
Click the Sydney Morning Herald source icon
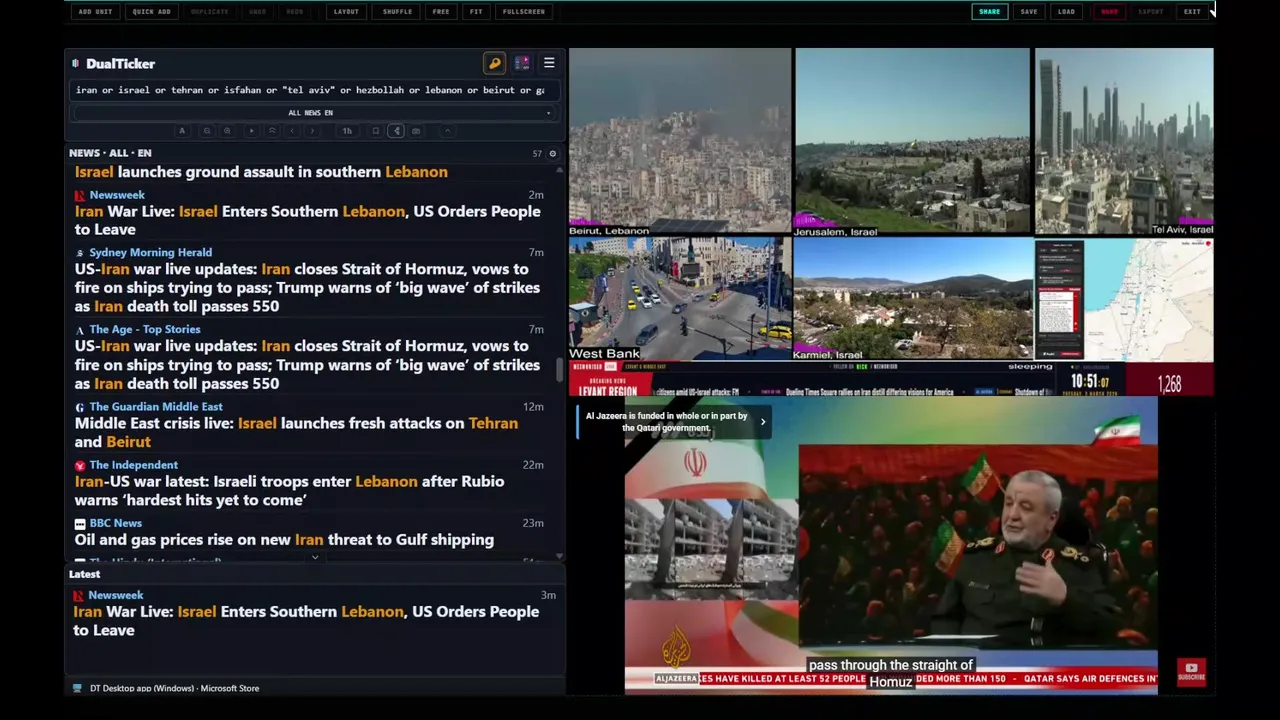pyautogui.click(x=80, y=253)
